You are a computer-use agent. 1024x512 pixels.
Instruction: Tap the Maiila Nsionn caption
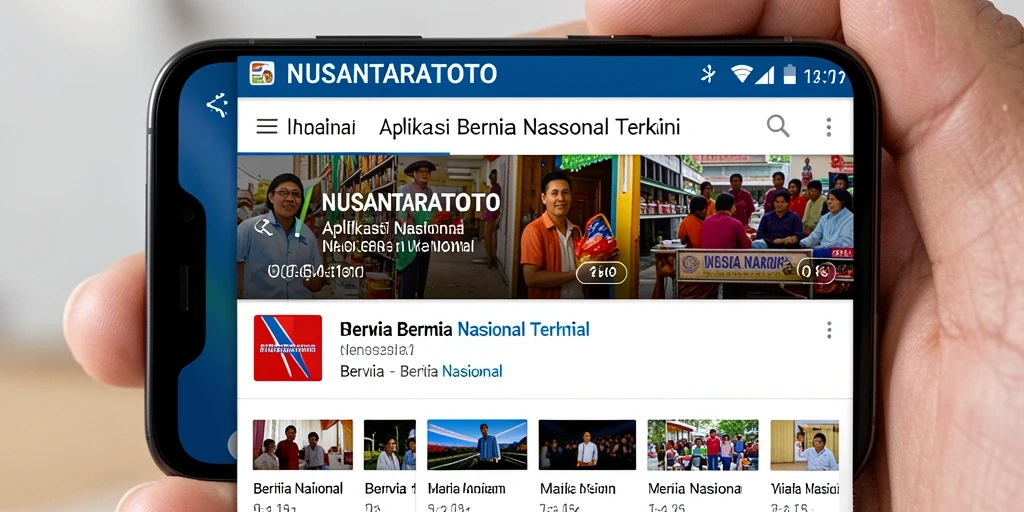[577, 488]
